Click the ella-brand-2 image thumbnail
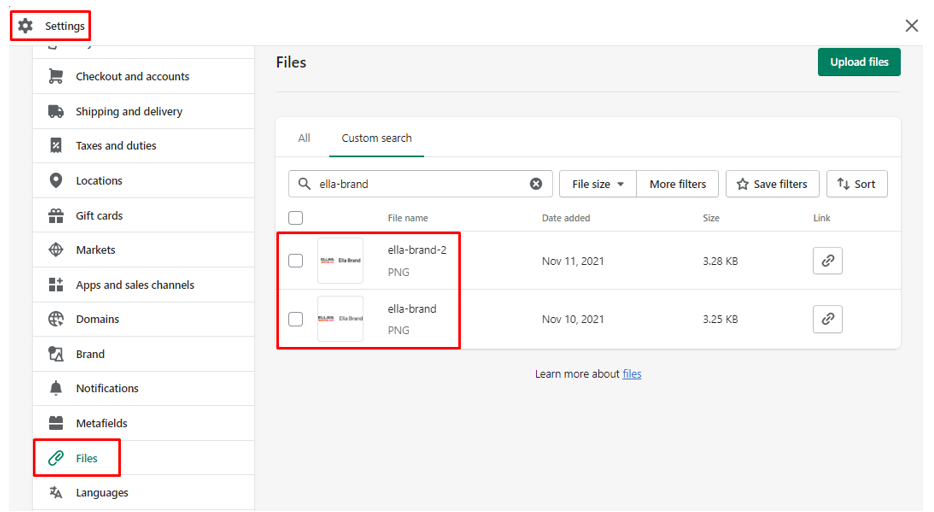 click(x=340, y=261)
